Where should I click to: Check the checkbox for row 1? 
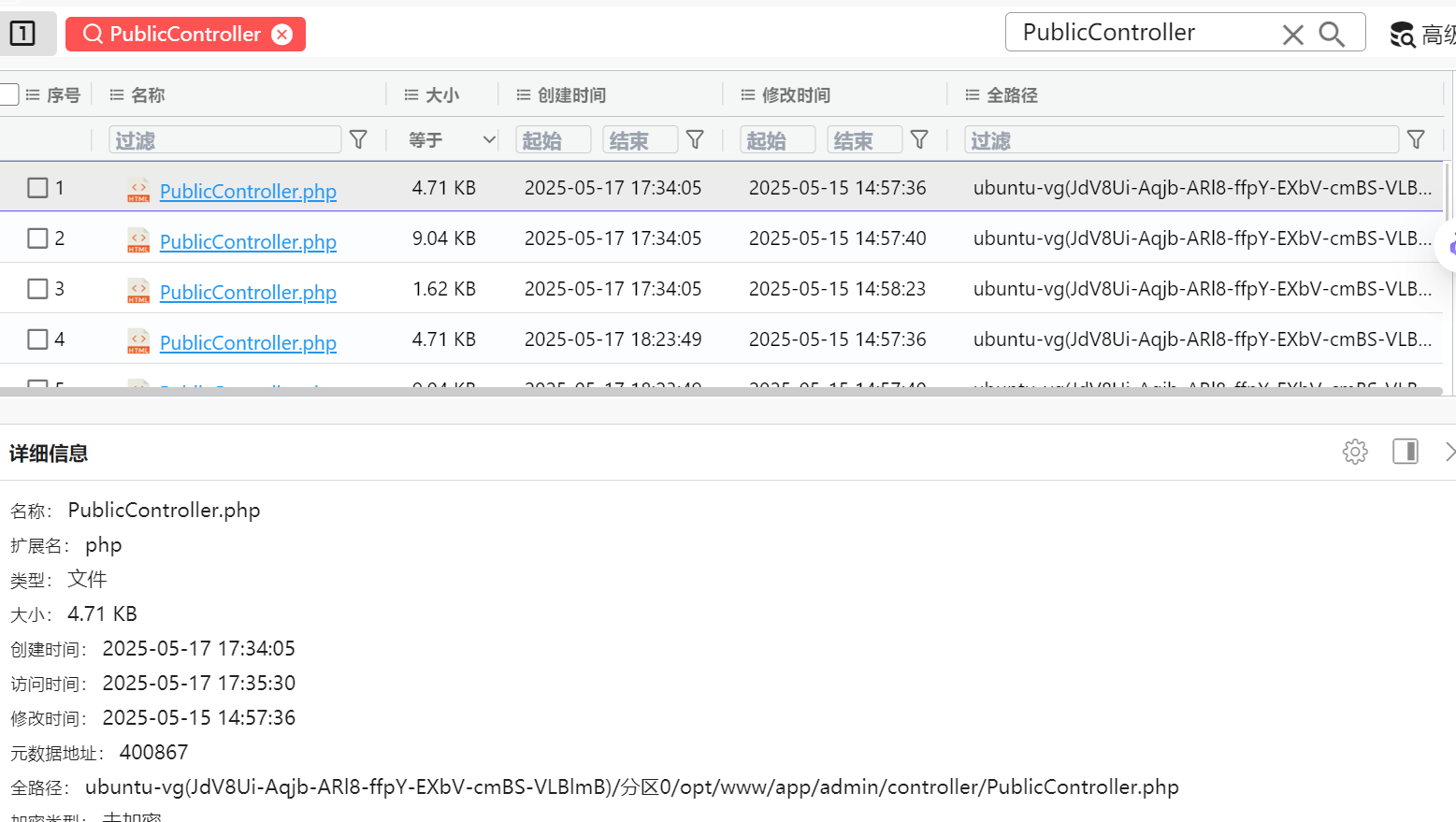tap(37, 188)
